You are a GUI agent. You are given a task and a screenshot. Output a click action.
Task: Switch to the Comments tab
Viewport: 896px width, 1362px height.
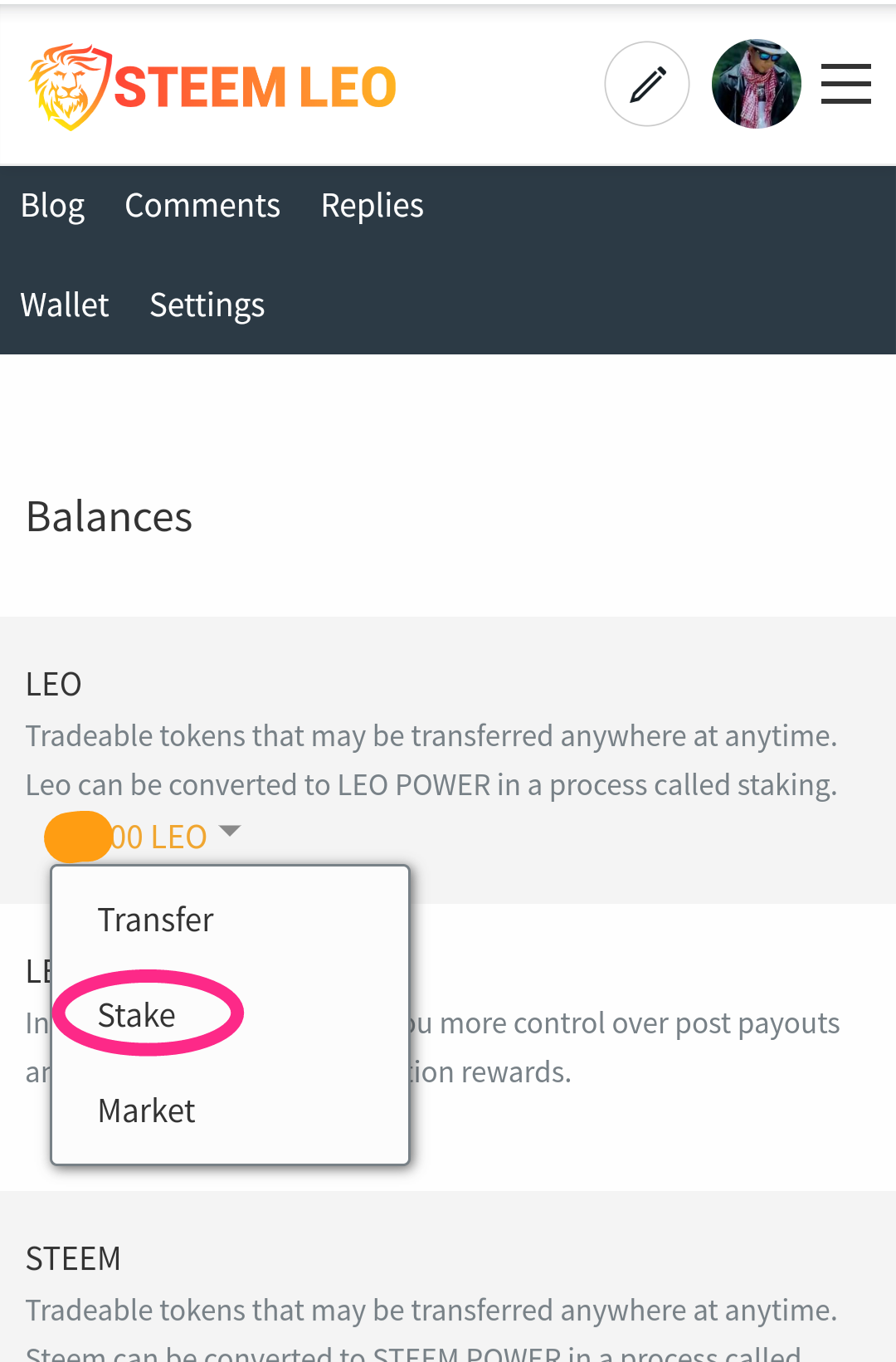[x=202, y=205]
